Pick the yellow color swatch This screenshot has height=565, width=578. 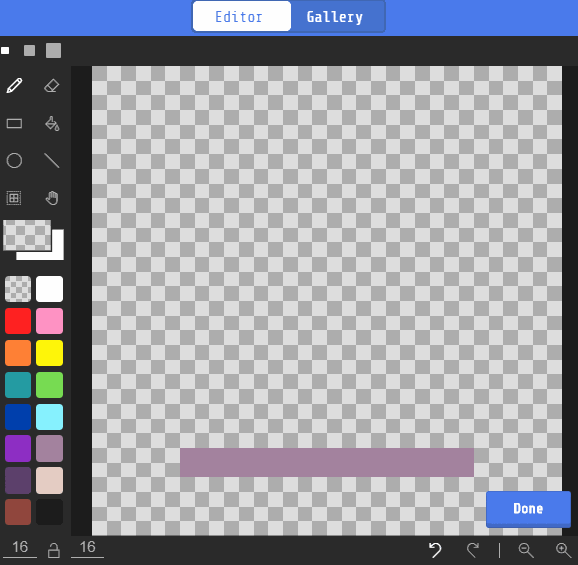[49, 353]
